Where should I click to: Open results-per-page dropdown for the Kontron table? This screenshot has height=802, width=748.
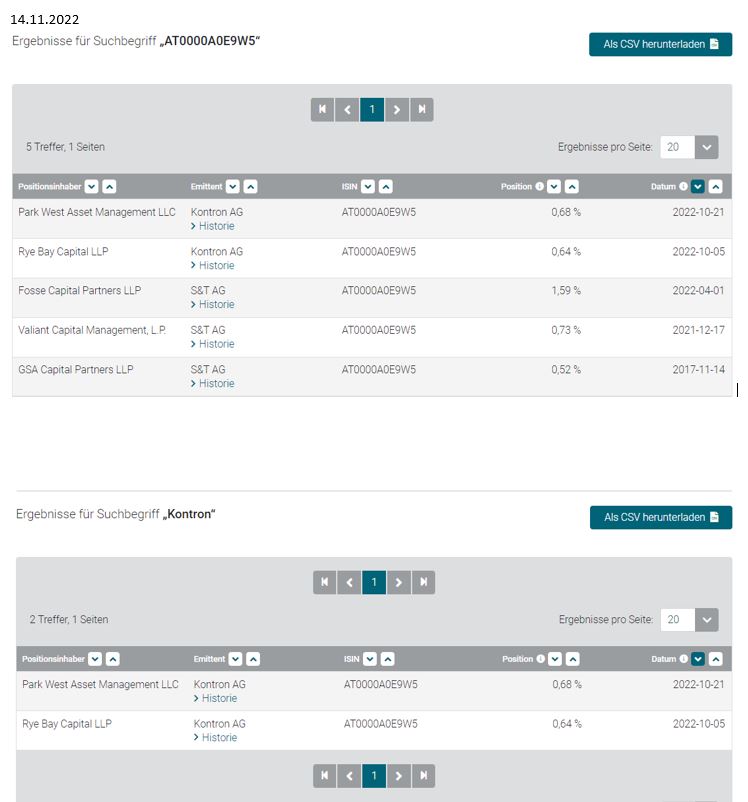pyautogui.click(x=706, y=620)
